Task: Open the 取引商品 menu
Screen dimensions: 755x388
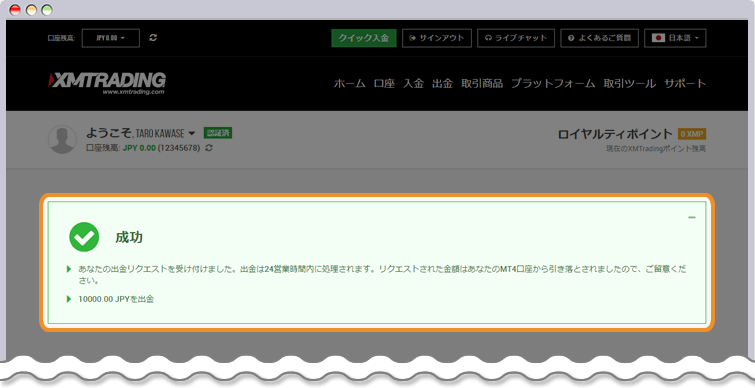Action: click(482, 83)
